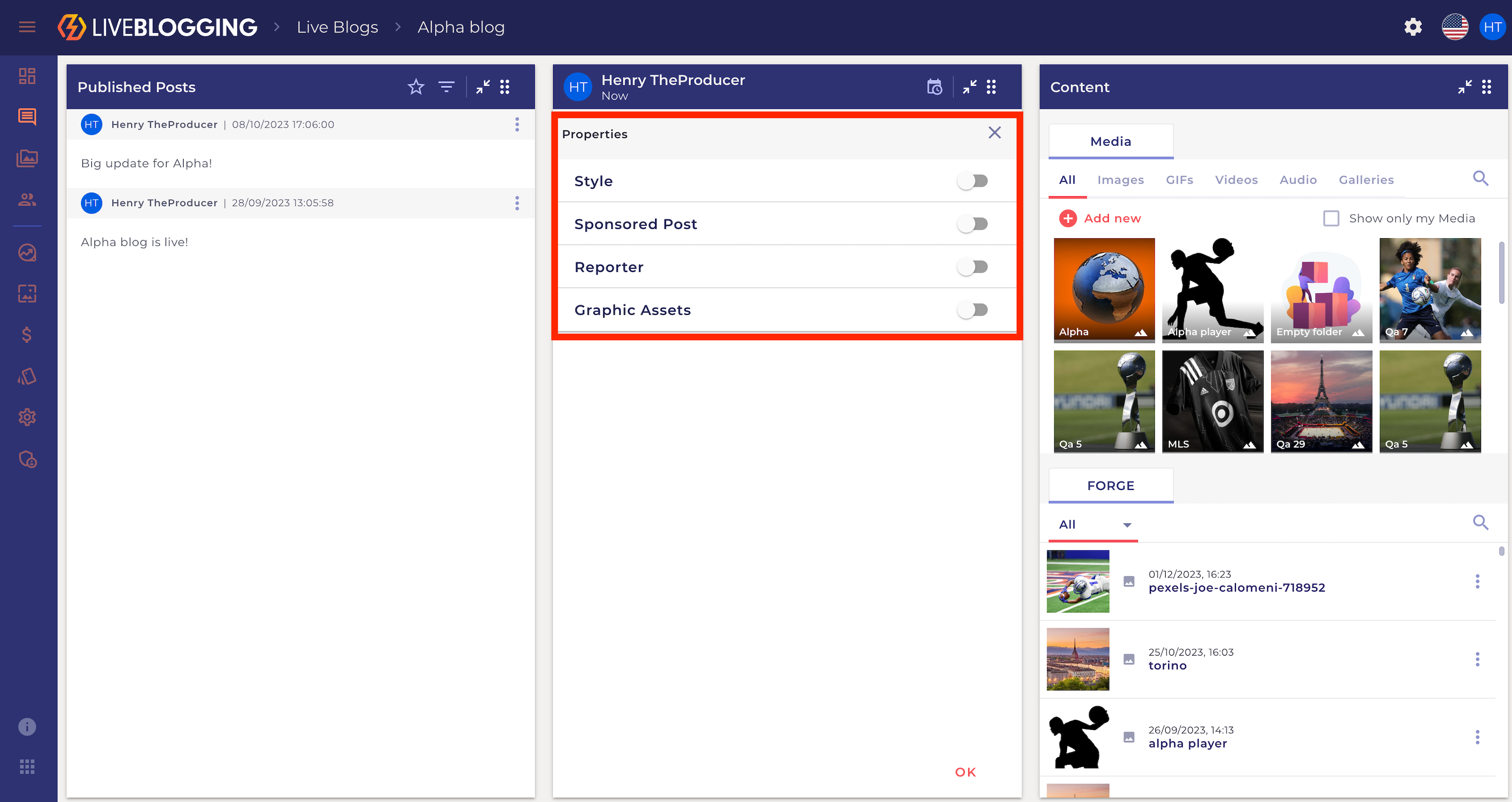This screenshot has width=1512, height=802.
Task: Open the settings cog in left sidebar
Action: (x=27, y=417)
